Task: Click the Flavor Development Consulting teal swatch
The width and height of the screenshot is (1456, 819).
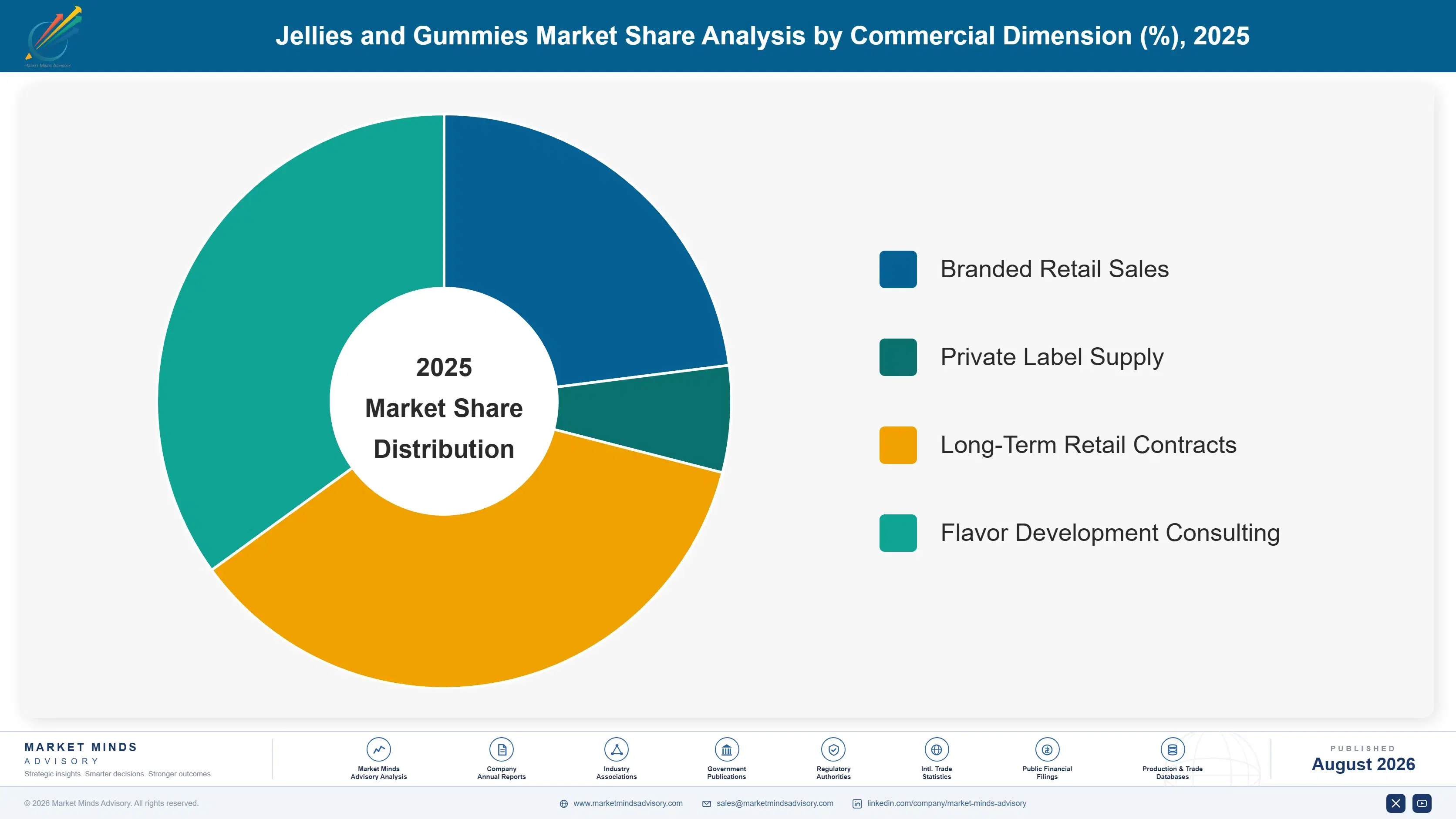Action: [897, 533]
